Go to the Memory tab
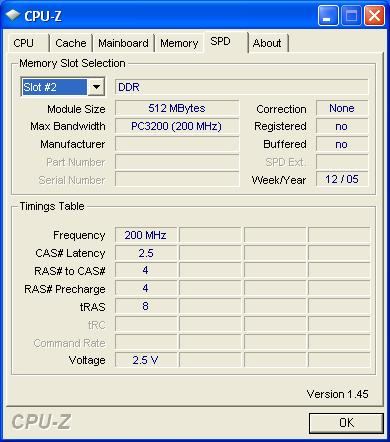Viewport: 390px width, 442px height. 179,43
